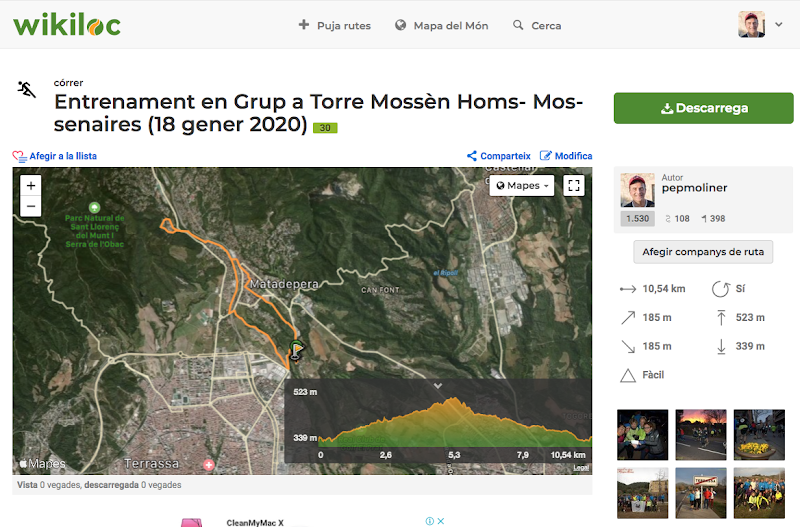
Task: Click the green Descarrega button
Action: coord(704,108)
